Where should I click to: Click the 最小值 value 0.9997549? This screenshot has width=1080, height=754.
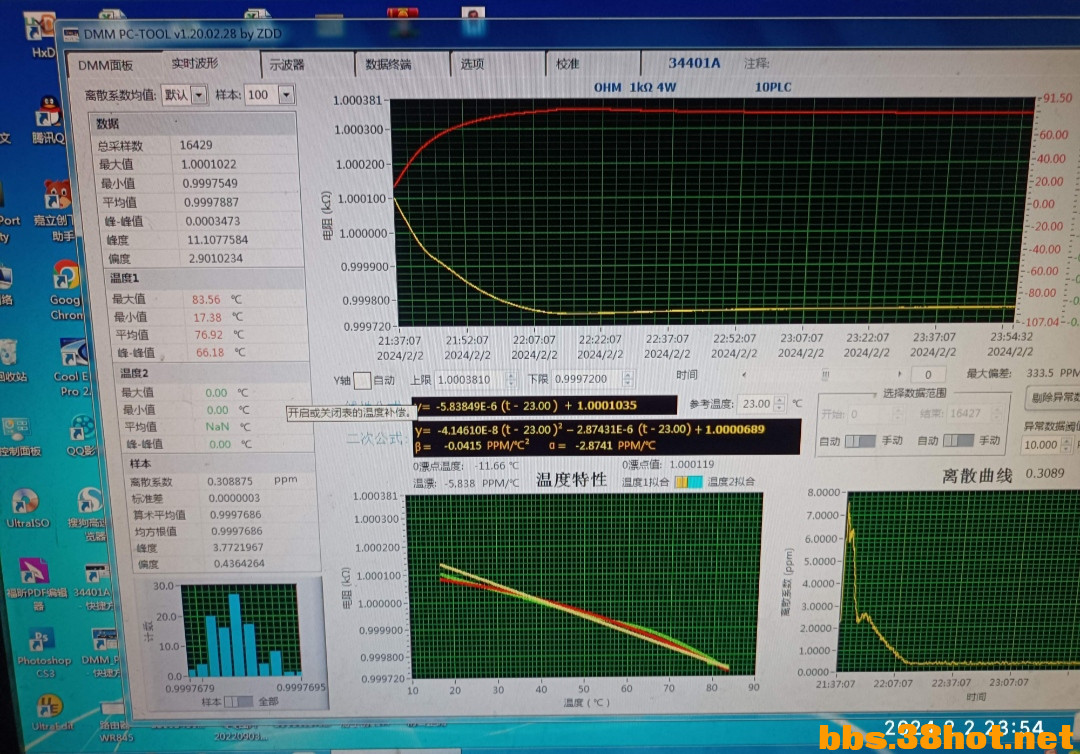pos(210,183)
